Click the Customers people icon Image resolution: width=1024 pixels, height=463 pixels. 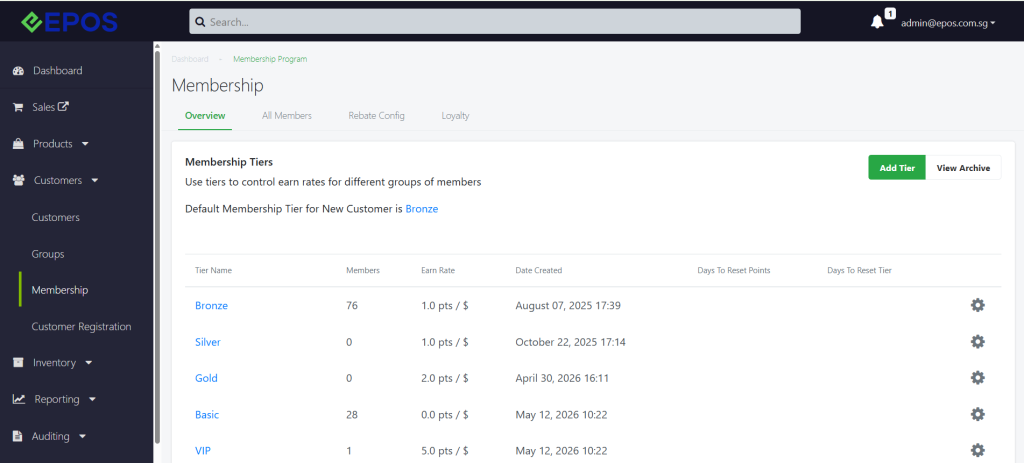[19, 180]
